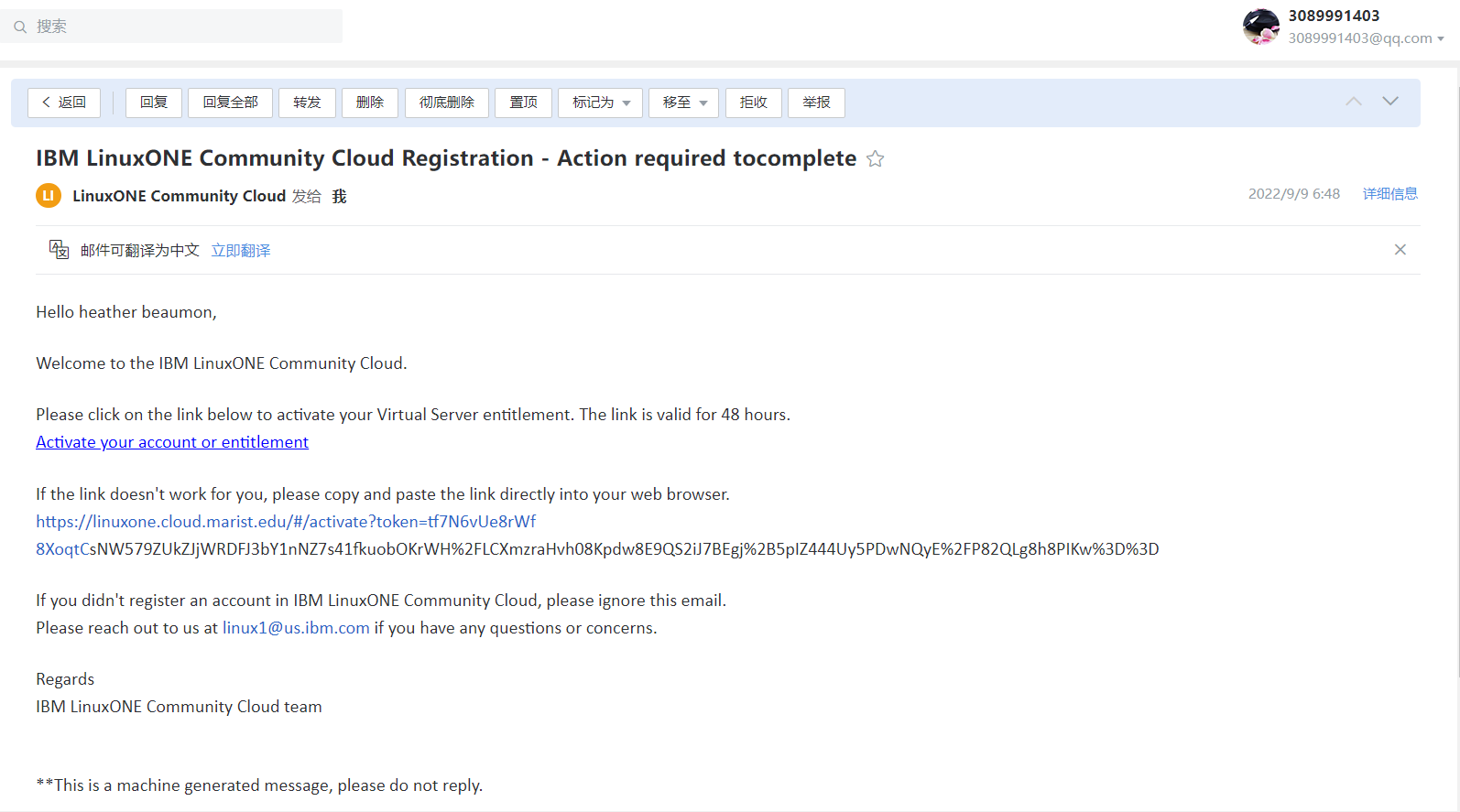Open Activate your account or entitlement link
The height and width of the screenshot is (812, 1460).
point(172,442)
